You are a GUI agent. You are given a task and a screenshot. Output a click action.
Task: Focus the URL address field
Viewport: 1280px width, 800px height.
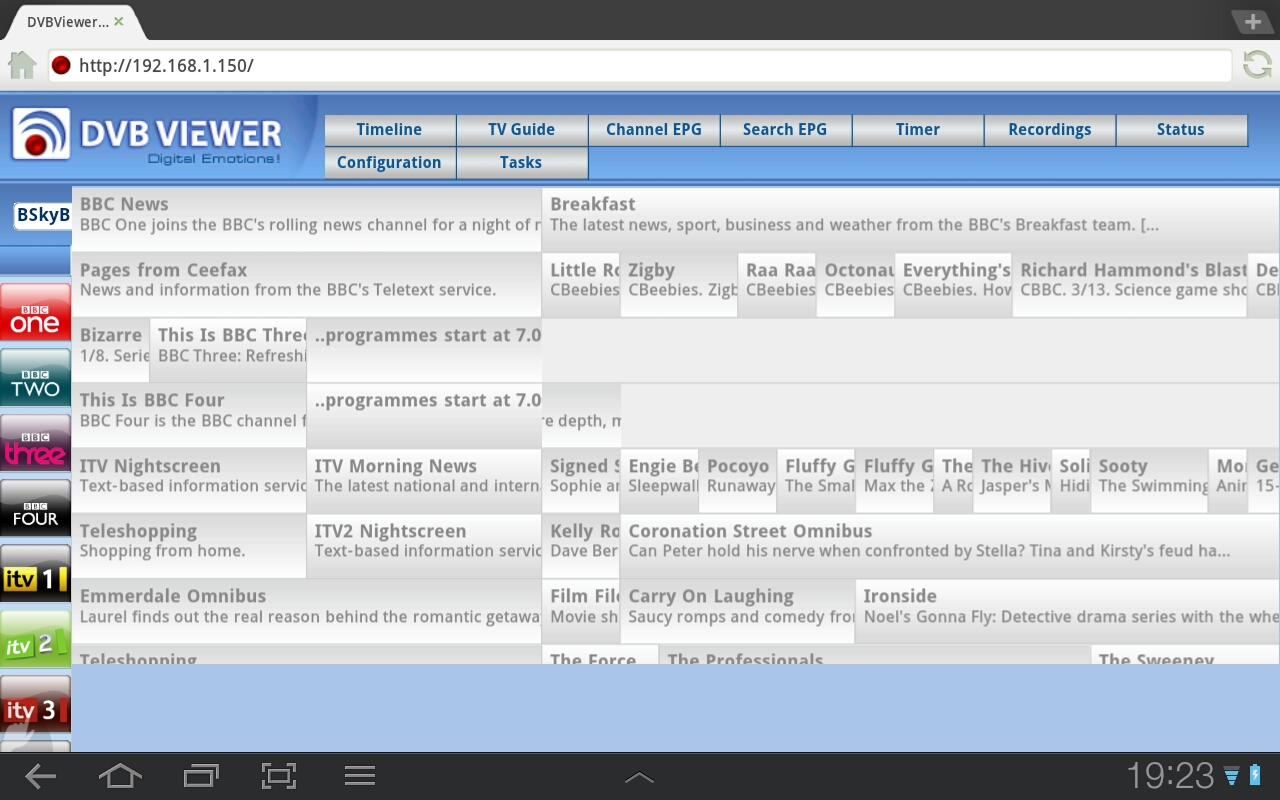pyautogui.click(x=640, y=66)
